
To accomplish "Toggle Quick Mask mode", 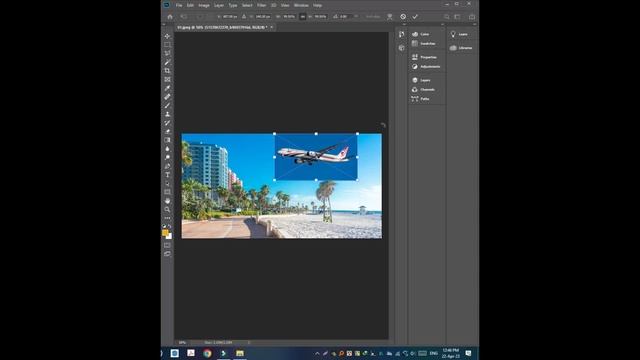I will coord(167,245).
